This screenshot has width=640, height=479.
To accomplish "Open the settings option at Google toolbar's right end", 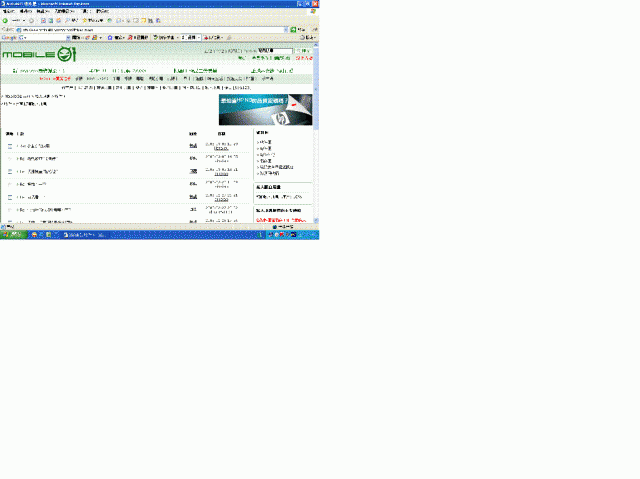I will pos(307,38).
